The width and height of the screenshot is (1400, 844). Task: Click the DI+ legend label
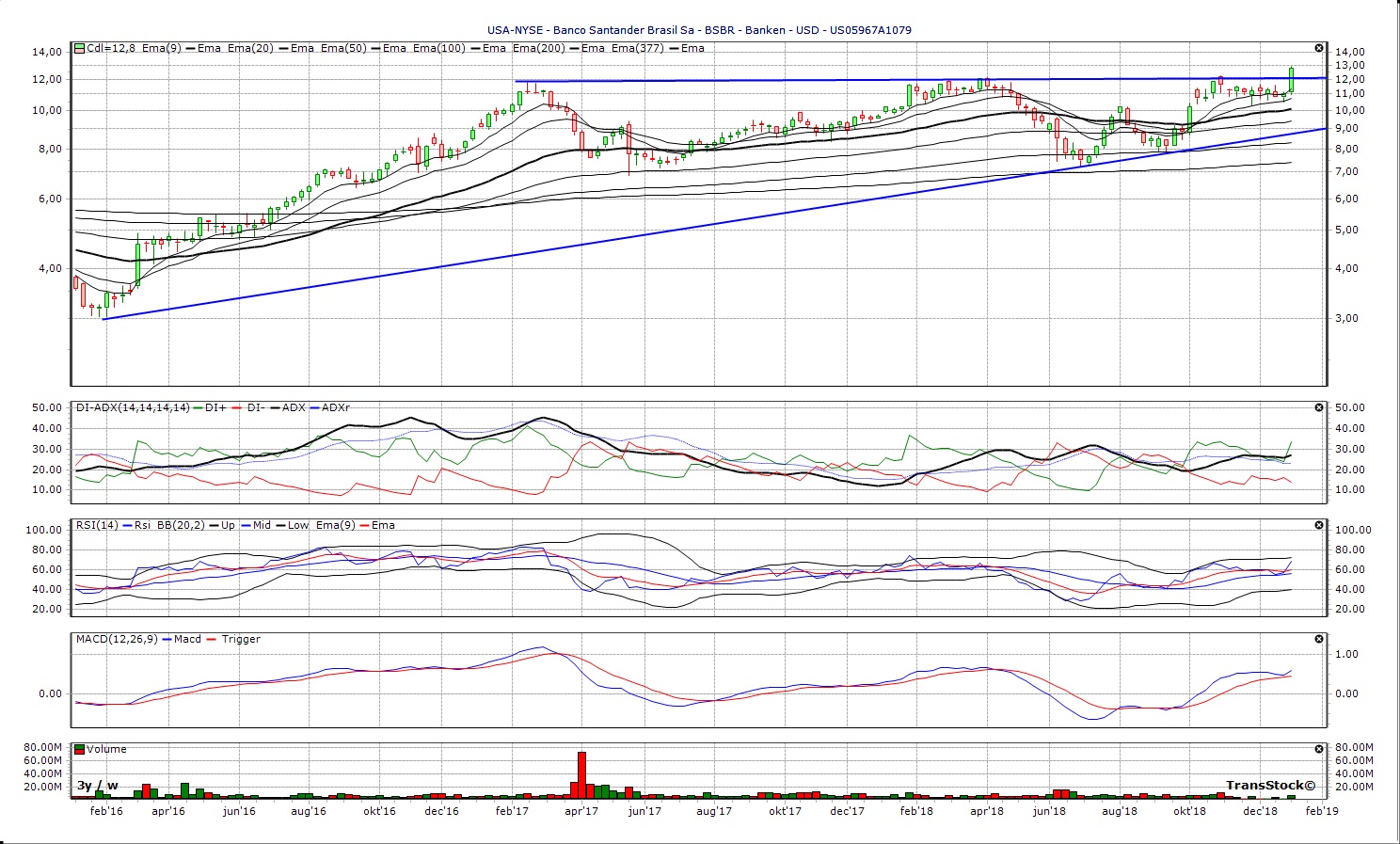(x=215, y=407)
